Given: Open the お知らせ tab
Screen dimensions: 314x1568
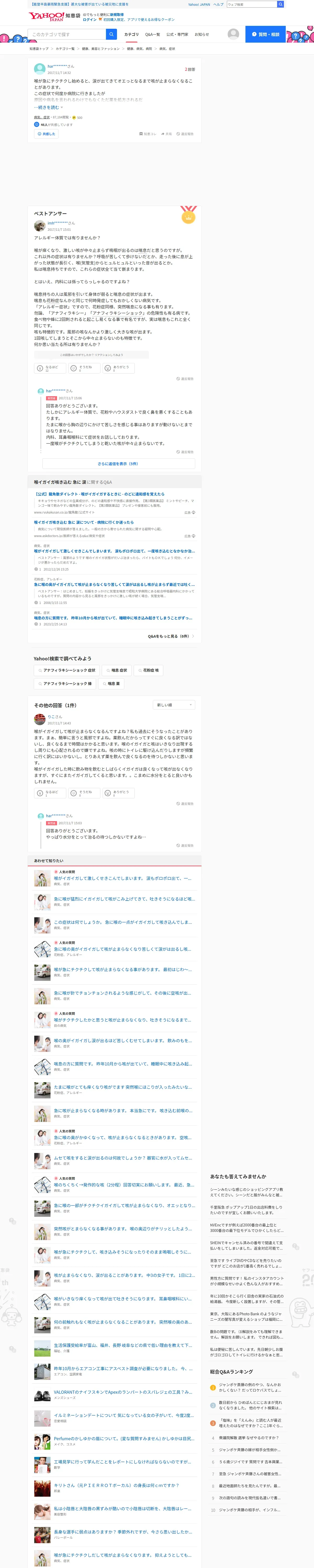Looking at the screenshot, I should pos(201,35).
